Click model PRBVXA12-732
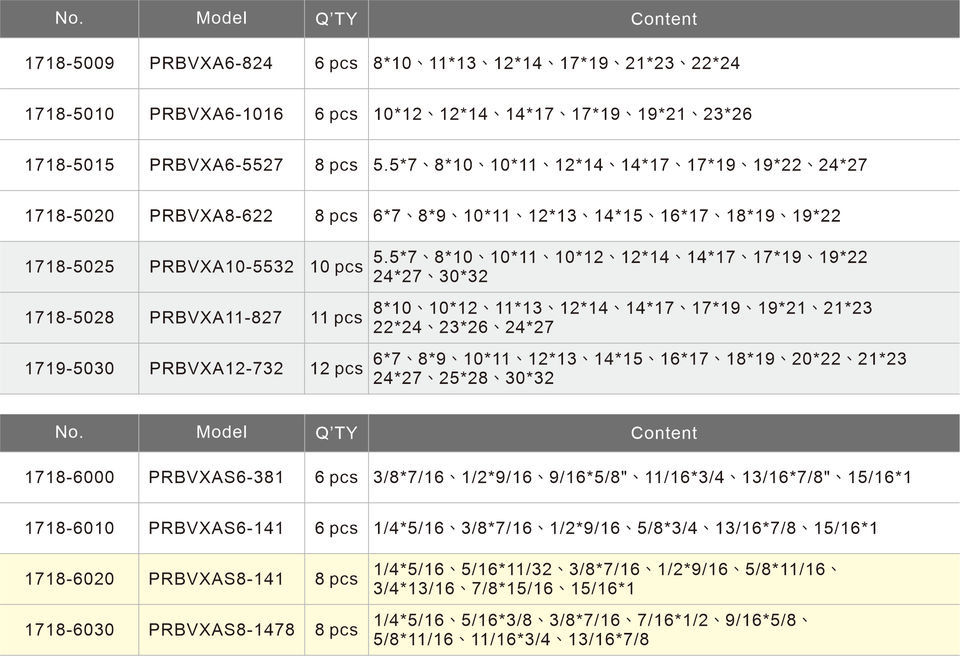The image size is (960, 656). (216, 368)
